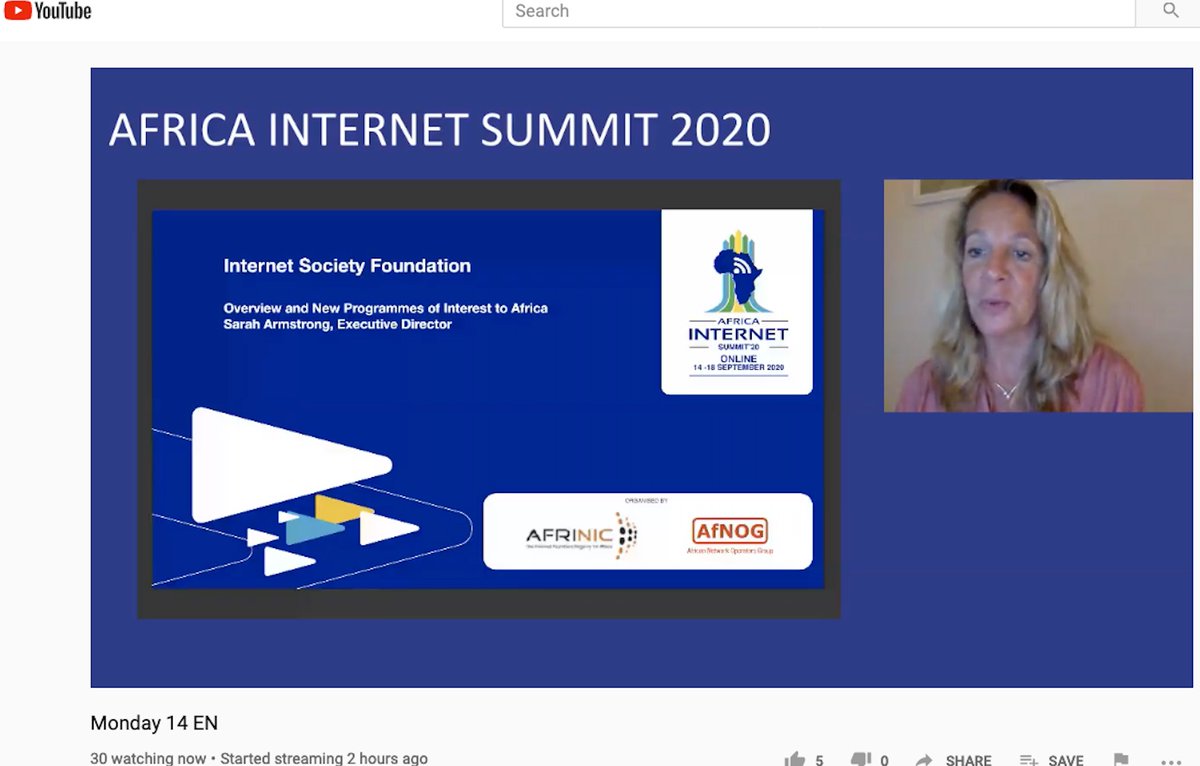Viewport: 1200px width, 766px height.
Task: Click the dislike count 0
Action: 884,761
